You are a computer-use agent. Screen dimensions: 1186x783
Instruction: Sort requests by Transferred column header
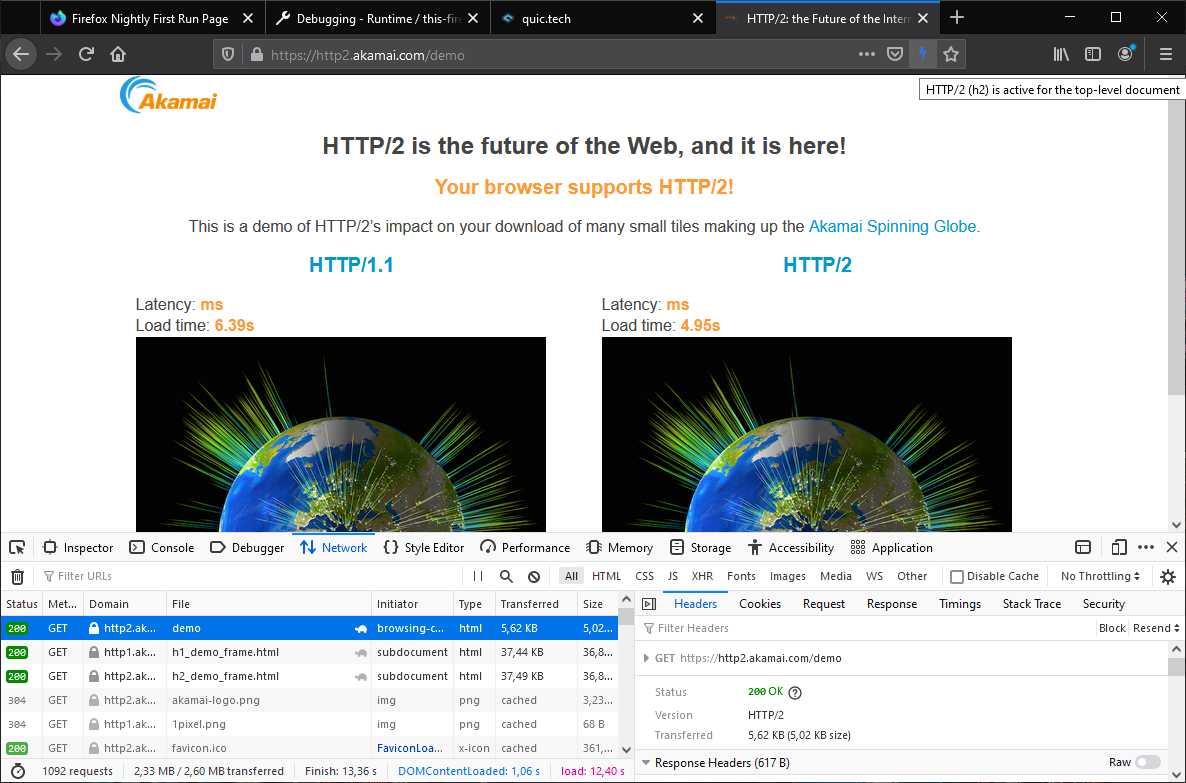536,604
